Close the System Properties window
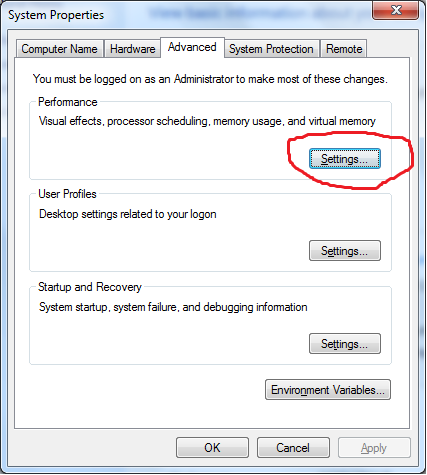This screenshot has height=475, width=427. [396, 10]
